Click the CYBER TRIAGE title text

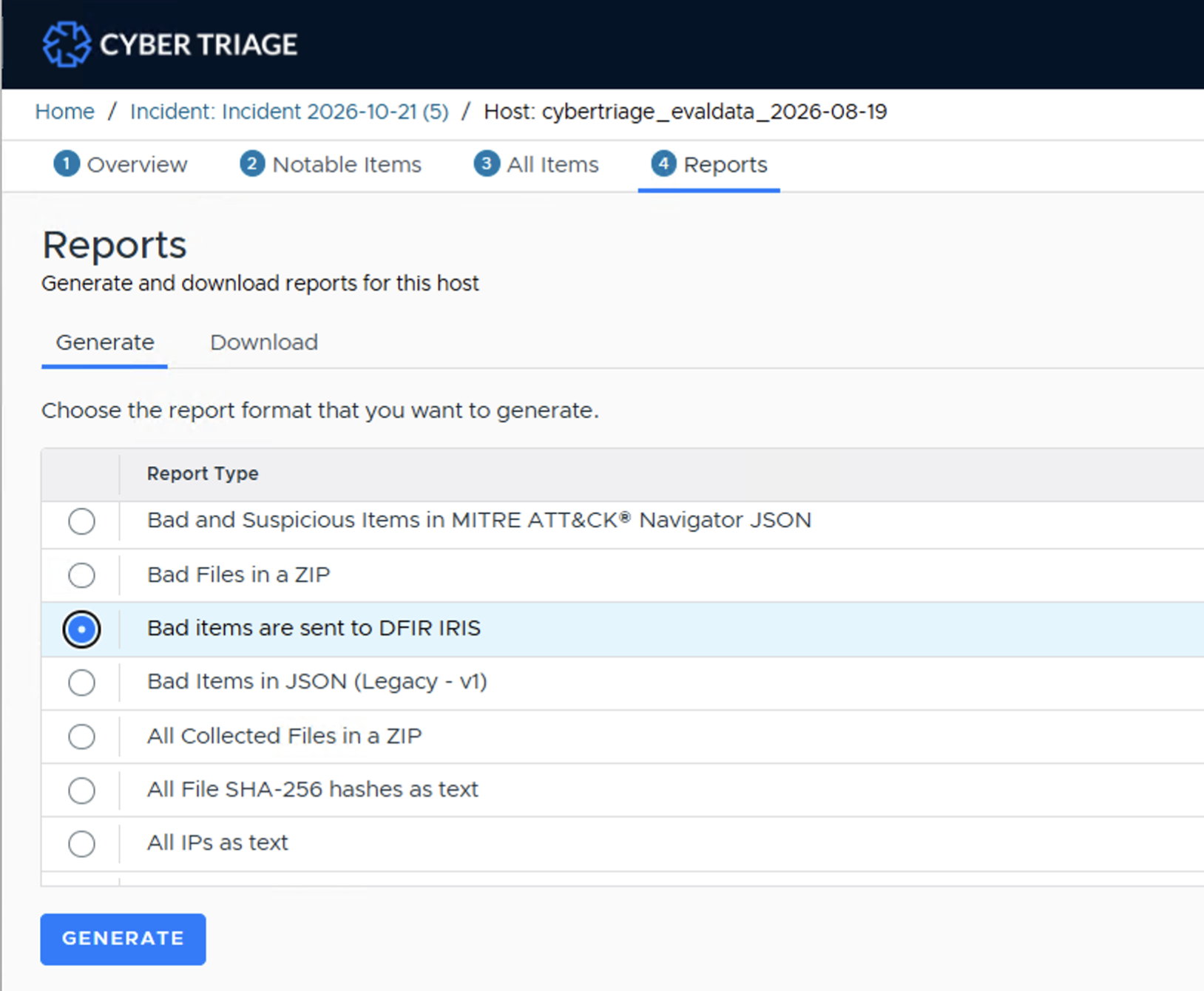pos(198,45)
